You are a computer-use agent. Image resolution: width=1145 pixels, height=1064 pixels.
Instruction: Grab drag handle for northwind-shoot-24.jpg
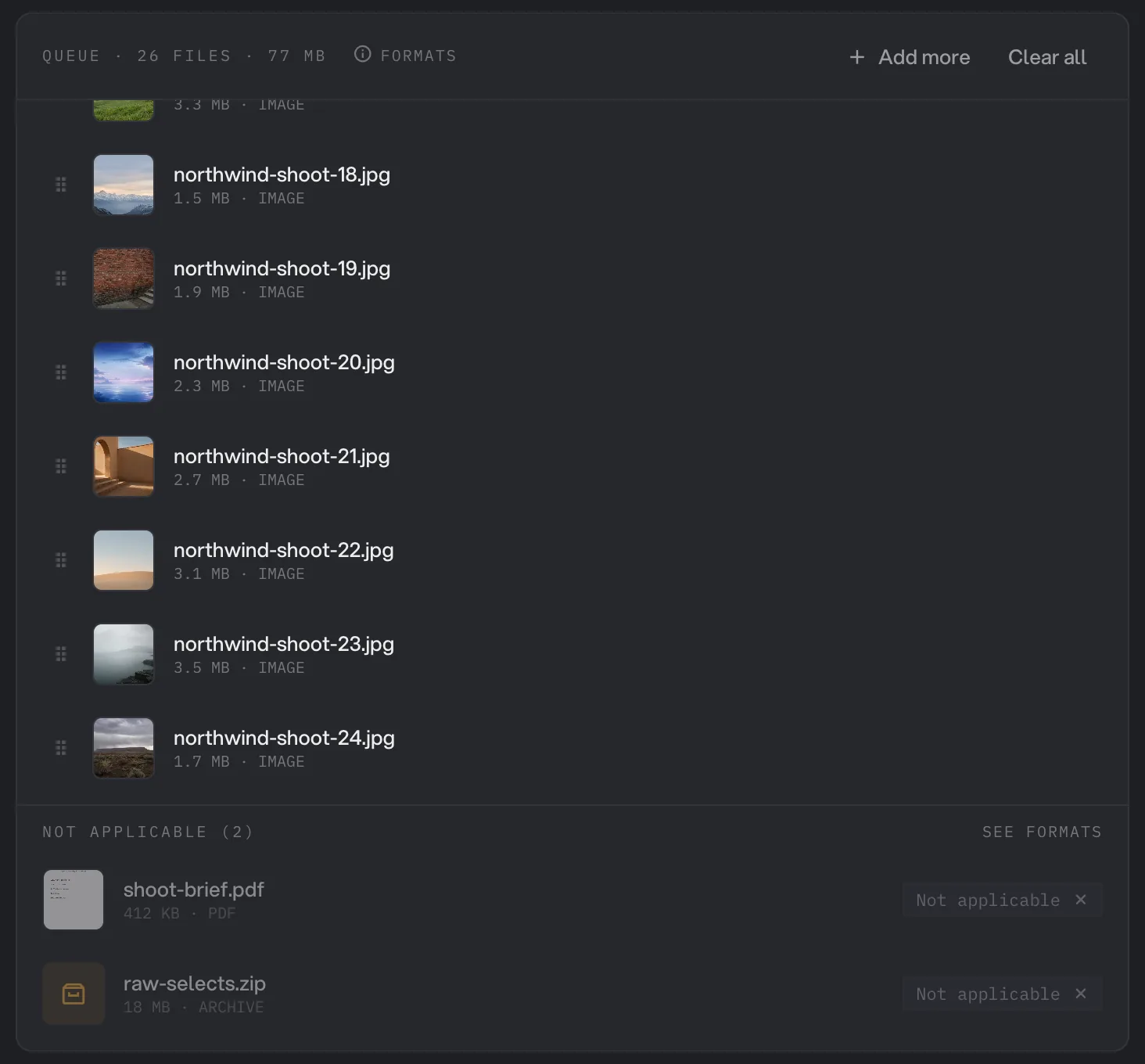61,748
